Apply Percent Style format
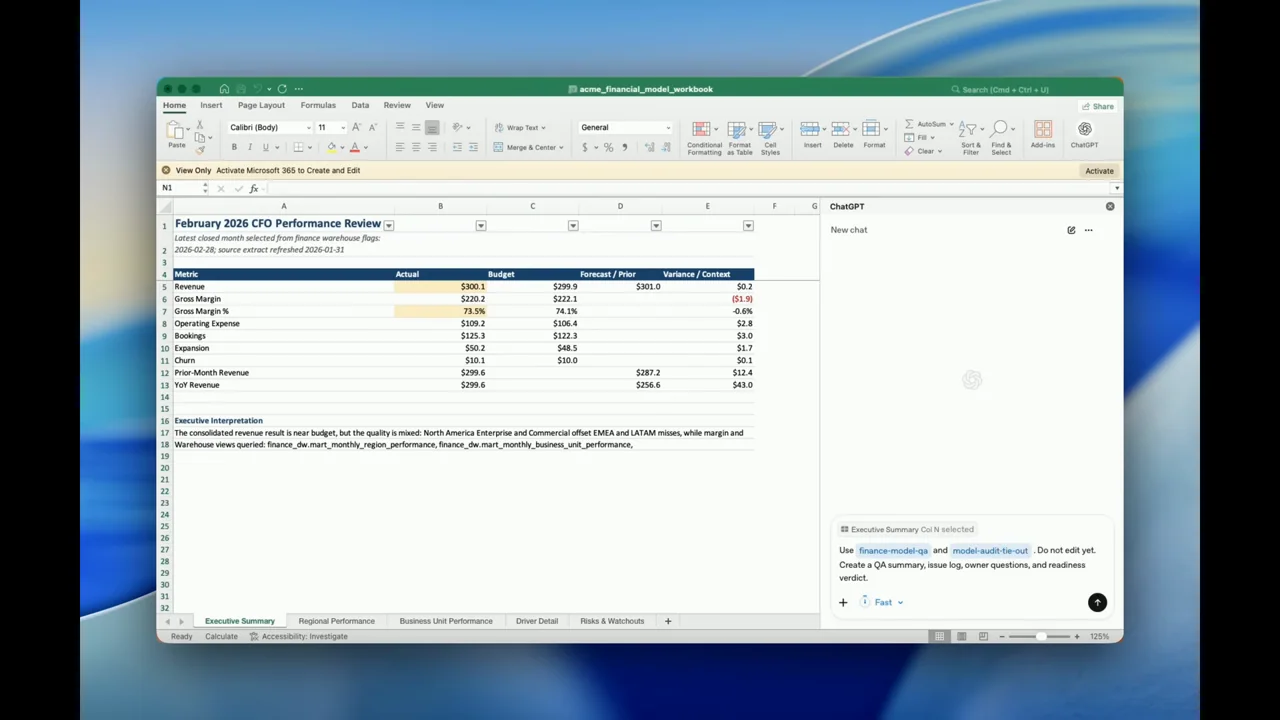Viewport: 1280px width, 720px height. click(x=608, y=147)
